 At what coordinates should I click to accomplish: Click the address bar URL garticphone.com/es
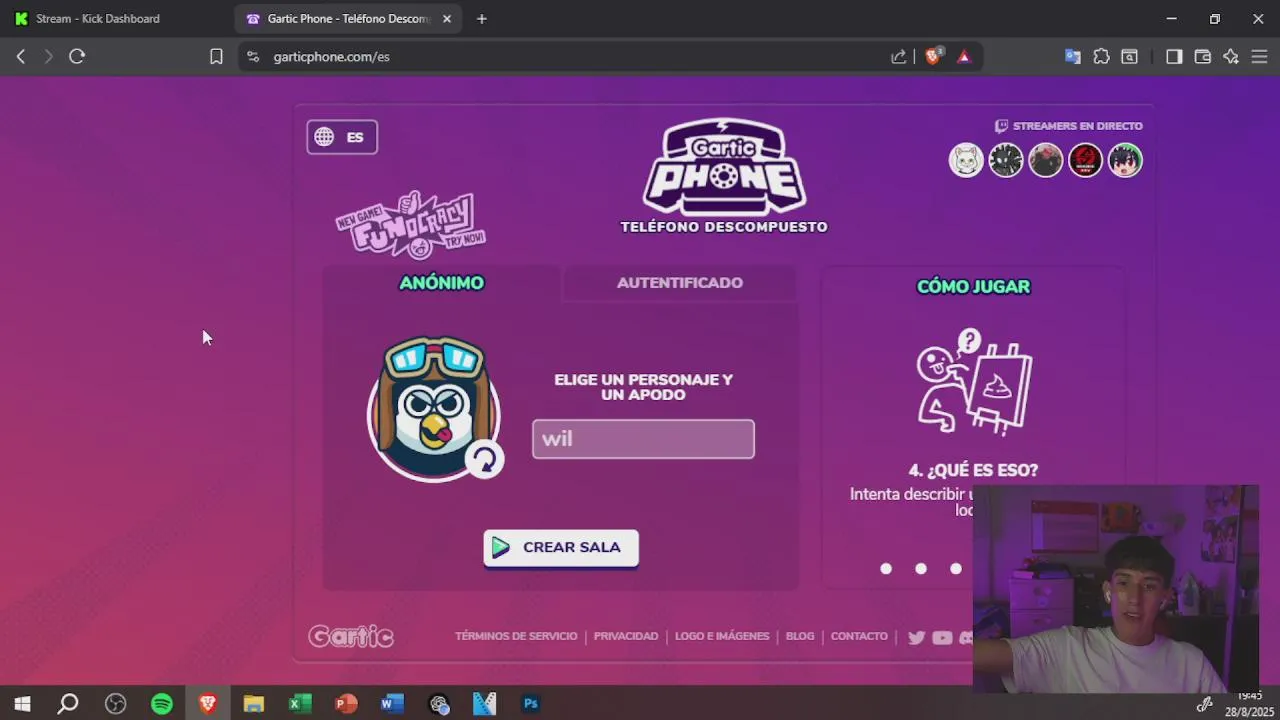[332, 57]
